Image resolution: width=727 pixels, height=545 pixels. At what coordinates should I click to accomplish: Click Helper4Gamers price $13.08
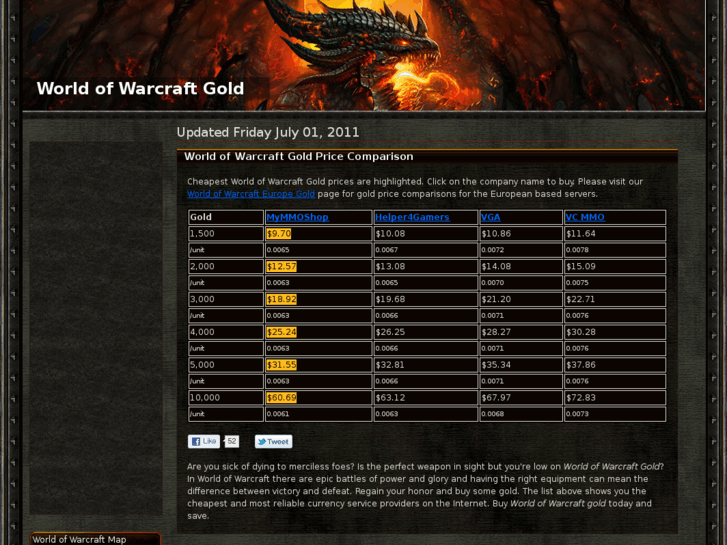point(390,266)
